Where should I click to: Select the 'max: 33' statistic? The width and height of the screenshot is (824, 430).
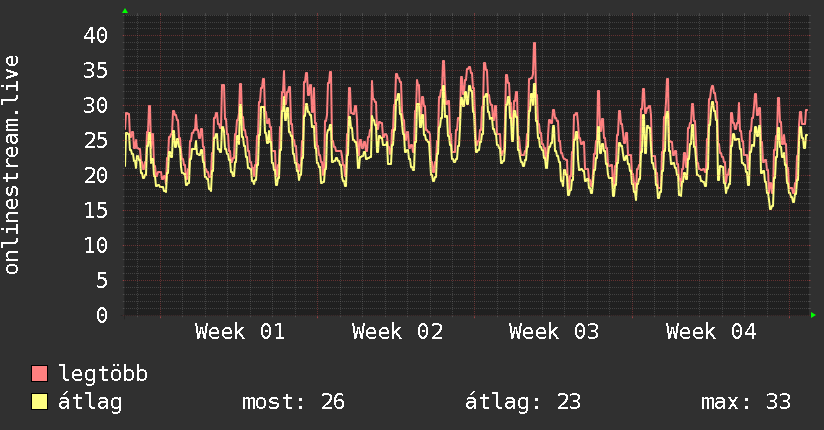click(746, 402)
